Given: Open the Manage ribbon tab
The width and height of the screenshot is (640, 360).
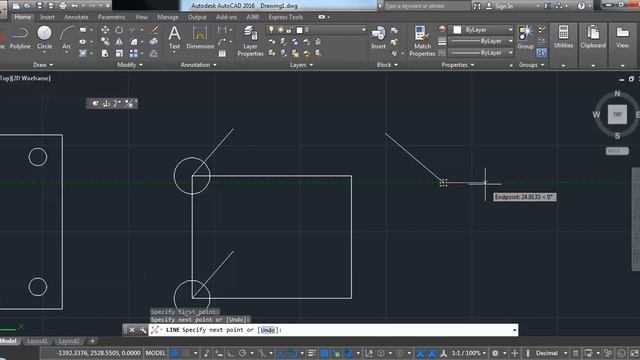Looking at the screenshot, I should tap(168, 17).
